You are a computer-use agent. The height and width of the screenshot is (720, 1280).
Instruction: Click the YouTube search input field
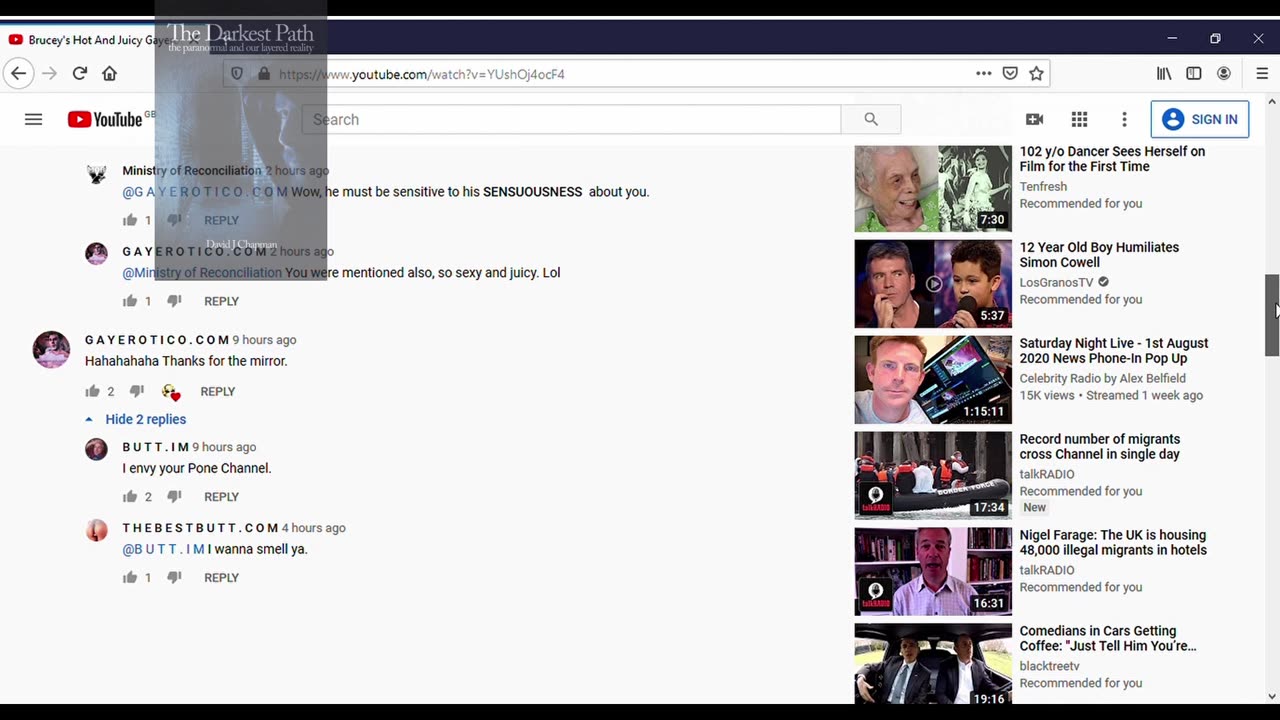click(x=571, y=119)
